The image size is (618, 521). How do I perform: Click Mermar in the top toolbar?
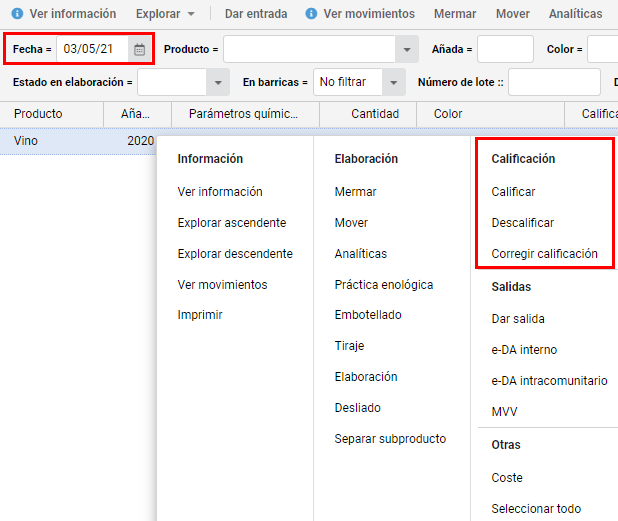pos(455,14)
